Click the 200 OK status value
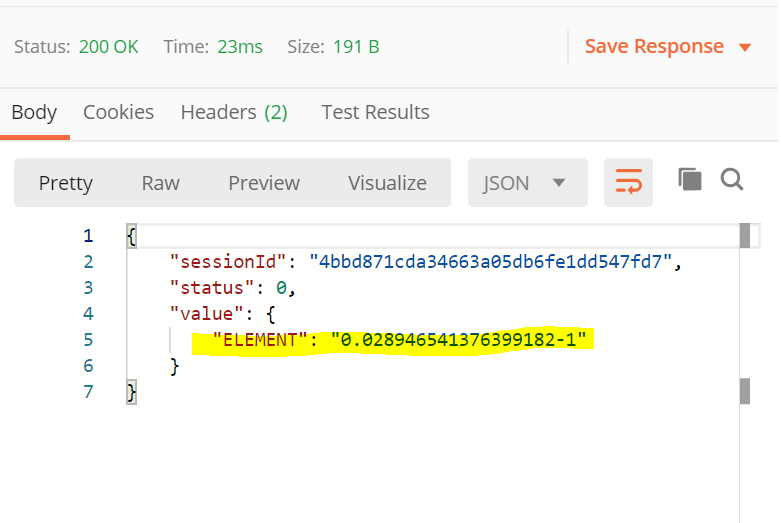 pos(109,47)
